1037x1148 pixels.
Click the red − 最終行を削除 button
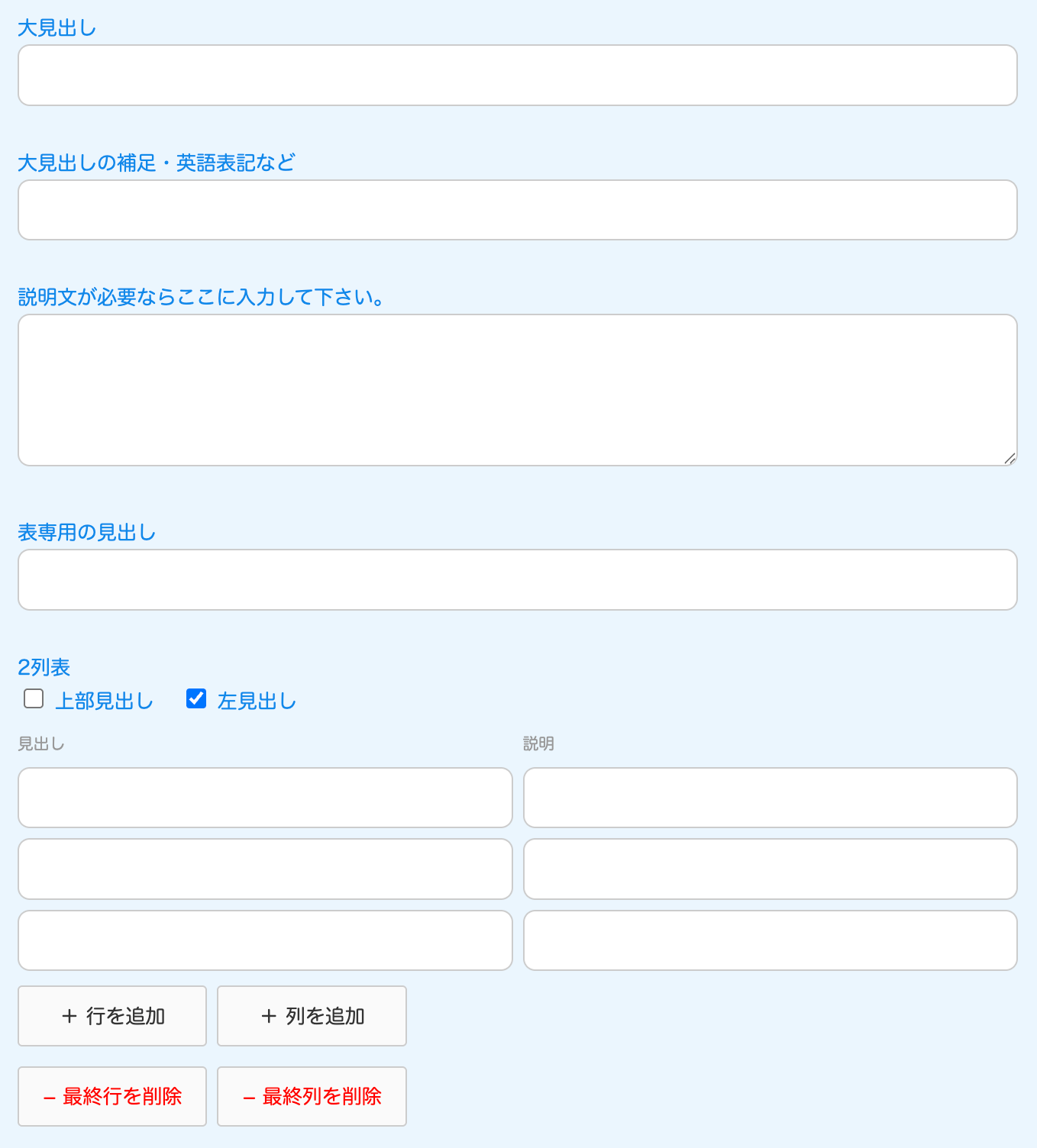pyautogui.click(x=112, y=1096)
